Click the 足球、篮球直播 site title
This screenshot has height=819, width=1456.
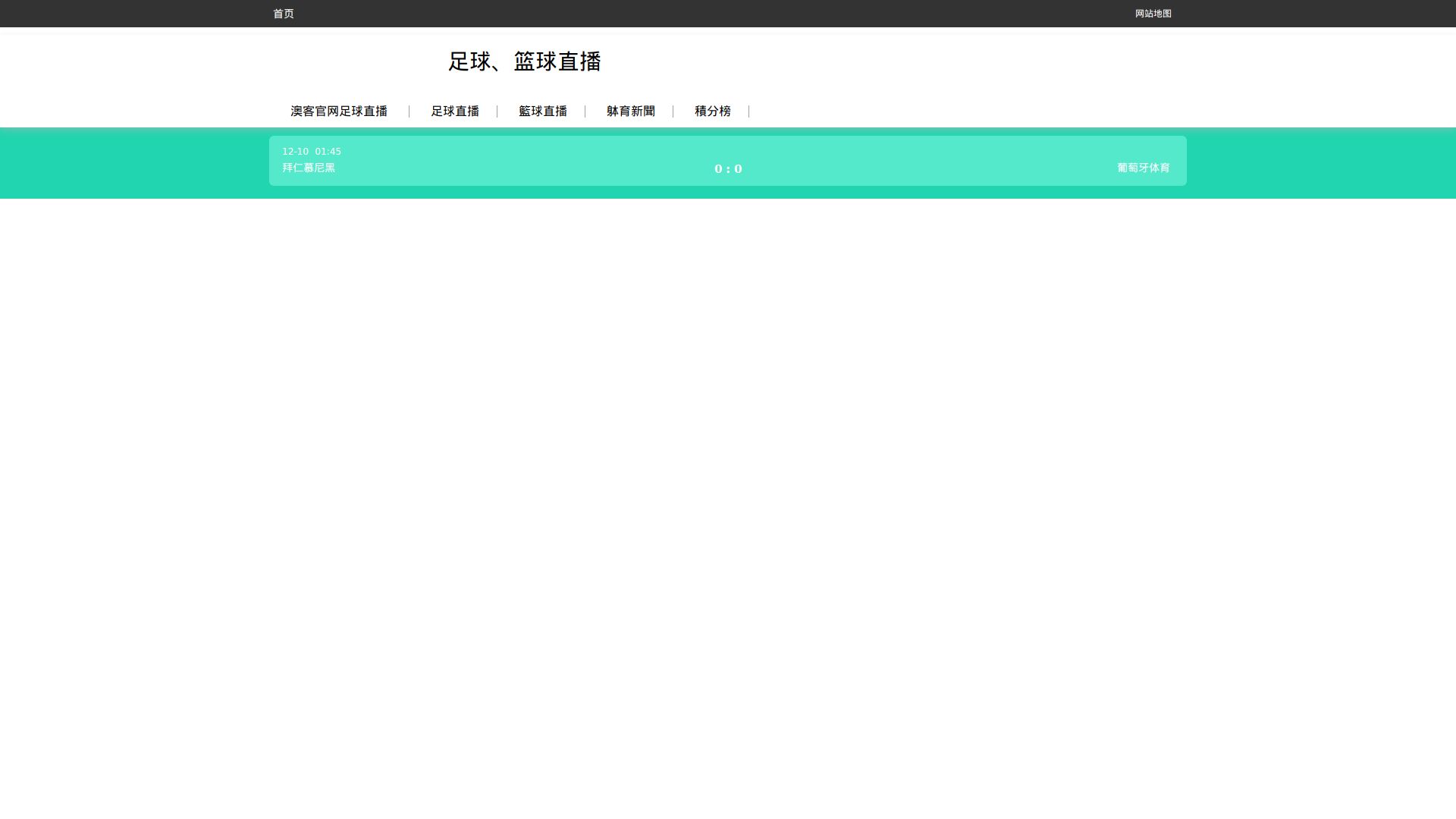(524, 61)
